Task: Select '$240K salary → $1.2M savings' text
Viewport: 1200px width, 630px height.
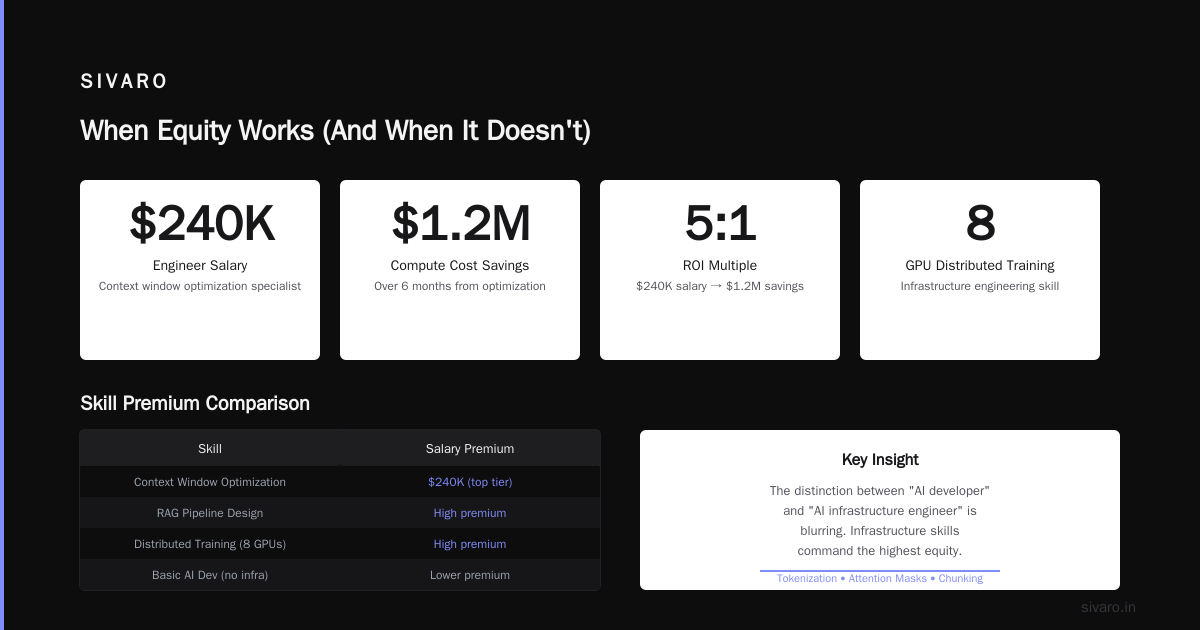Action: click(x=720, y=286)
